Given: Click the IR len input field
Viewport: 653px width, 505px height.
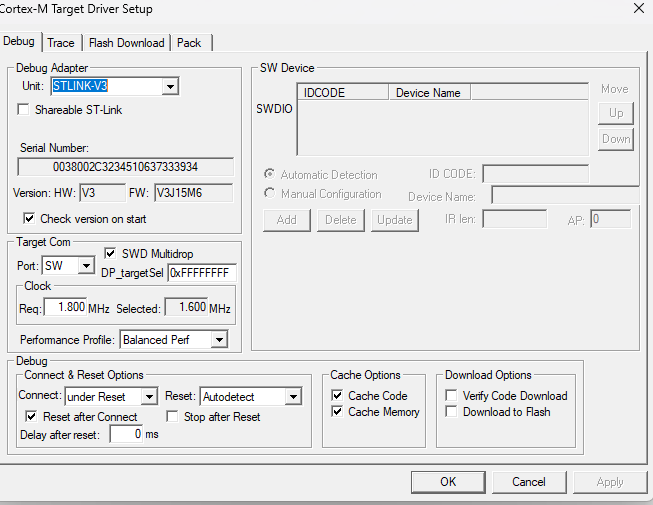Looking at the screenshot, I should point(515,219).
